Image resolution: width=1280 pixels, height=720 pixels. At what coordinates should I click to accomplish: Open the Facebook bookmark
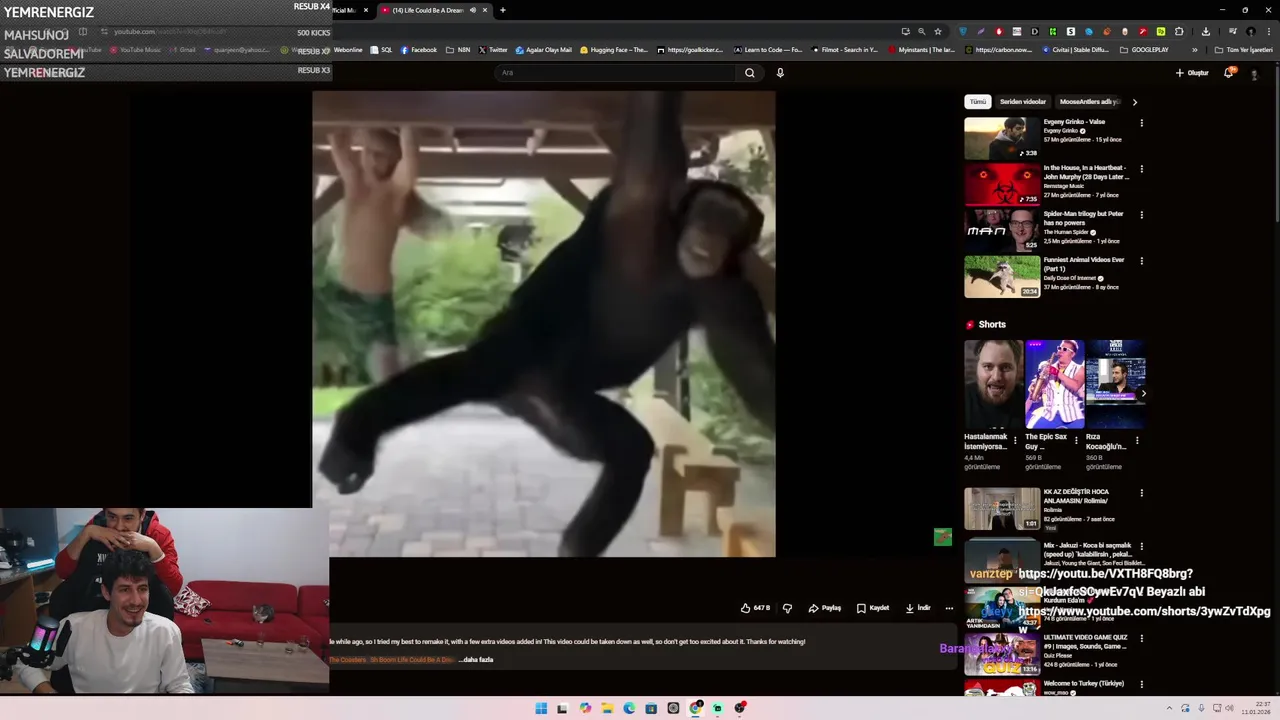tap(419, 50)
